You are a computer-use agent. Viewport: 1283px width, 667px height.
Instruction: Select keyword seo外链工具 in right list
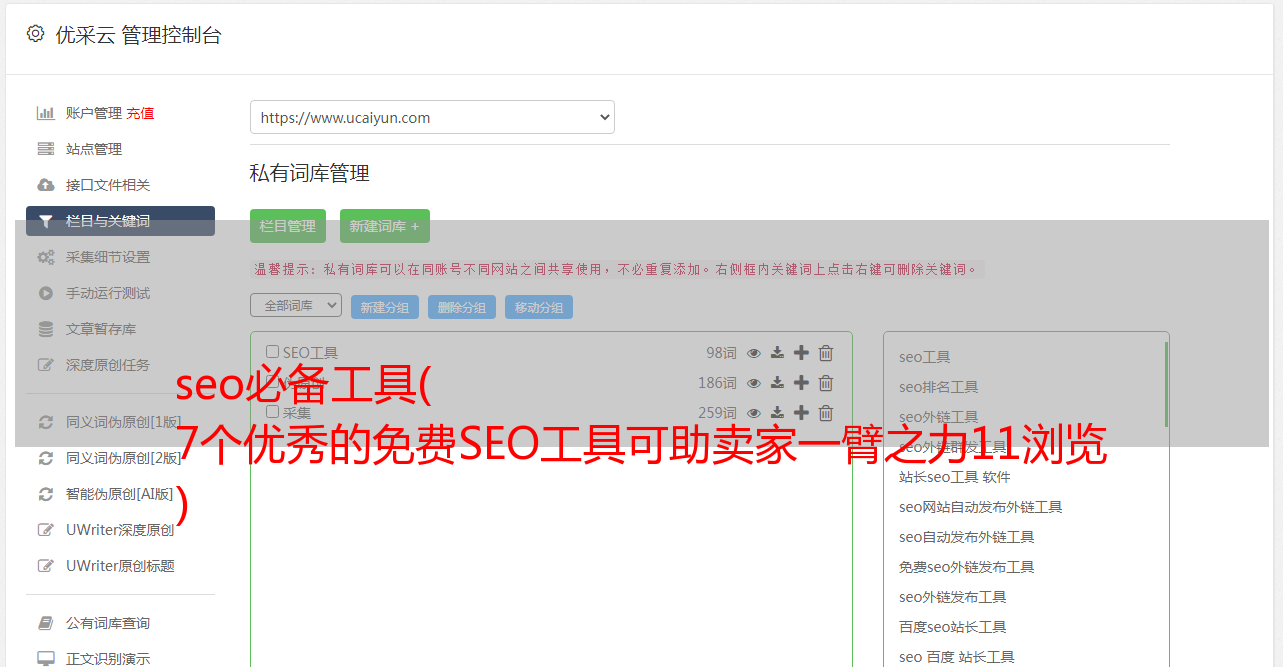[939, 417]
